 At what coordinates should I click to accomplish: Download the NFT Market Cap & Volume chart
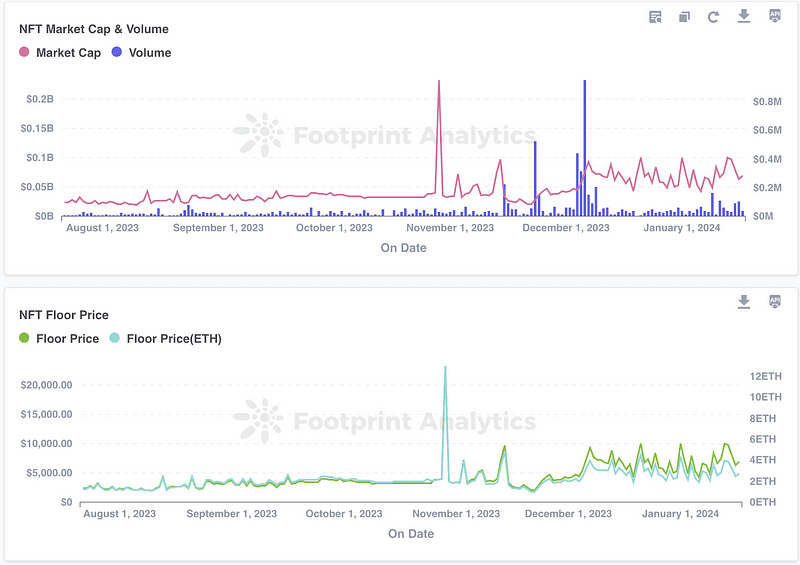pyautogui.click(x=744, y=16)
